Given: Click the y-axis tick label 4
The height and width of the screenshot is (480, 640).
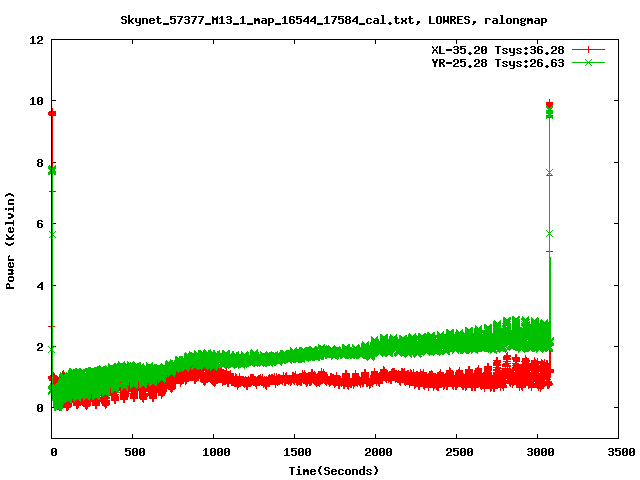Looking at the screenshot, I should [x=40, y=286].
